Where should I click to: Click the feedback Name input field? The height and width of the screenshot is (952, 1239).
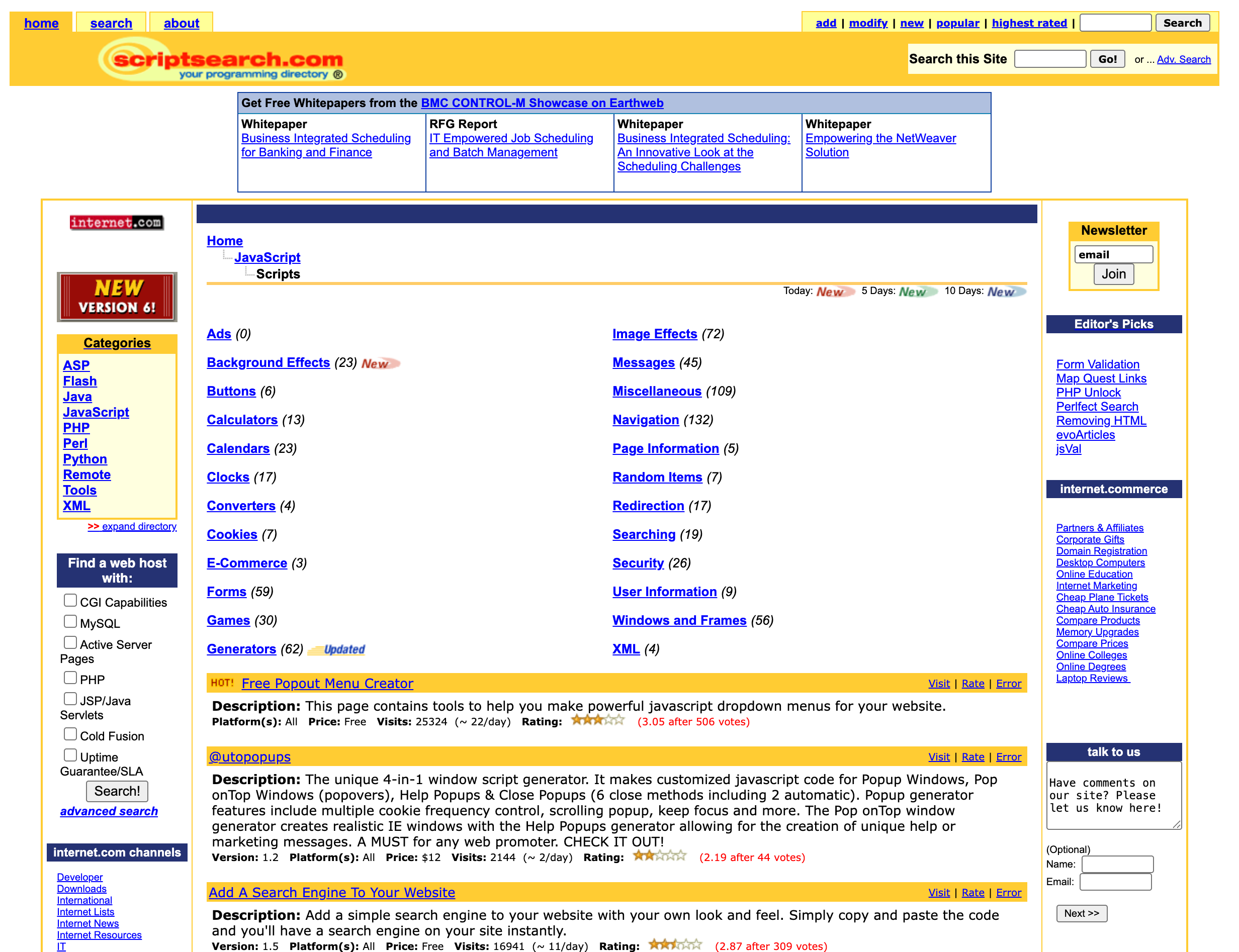[1117, 864]
